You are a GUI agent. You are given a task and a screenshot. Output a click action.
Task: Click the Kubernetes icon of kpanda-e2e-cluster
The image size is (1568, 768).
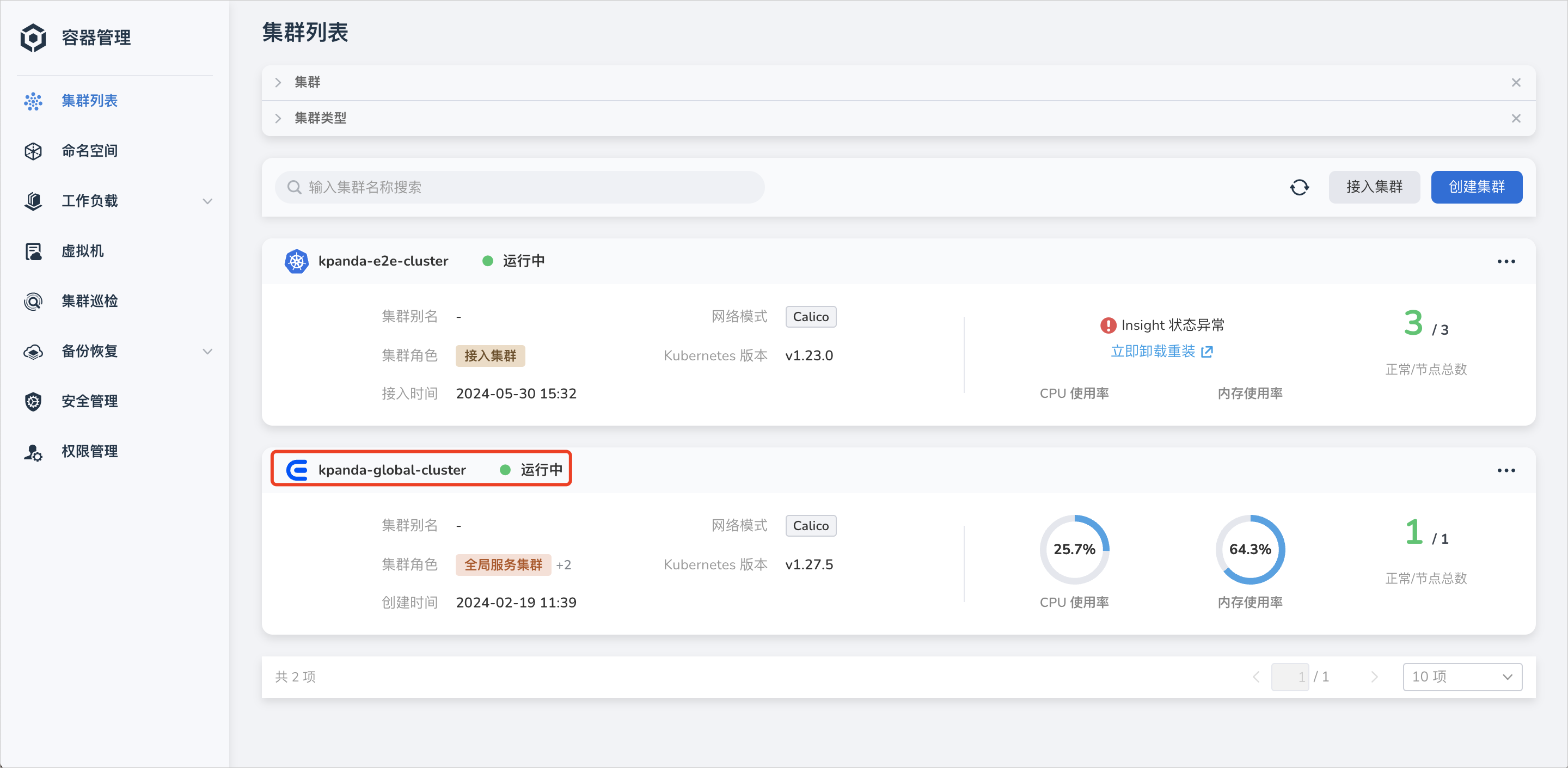[296, 262]
